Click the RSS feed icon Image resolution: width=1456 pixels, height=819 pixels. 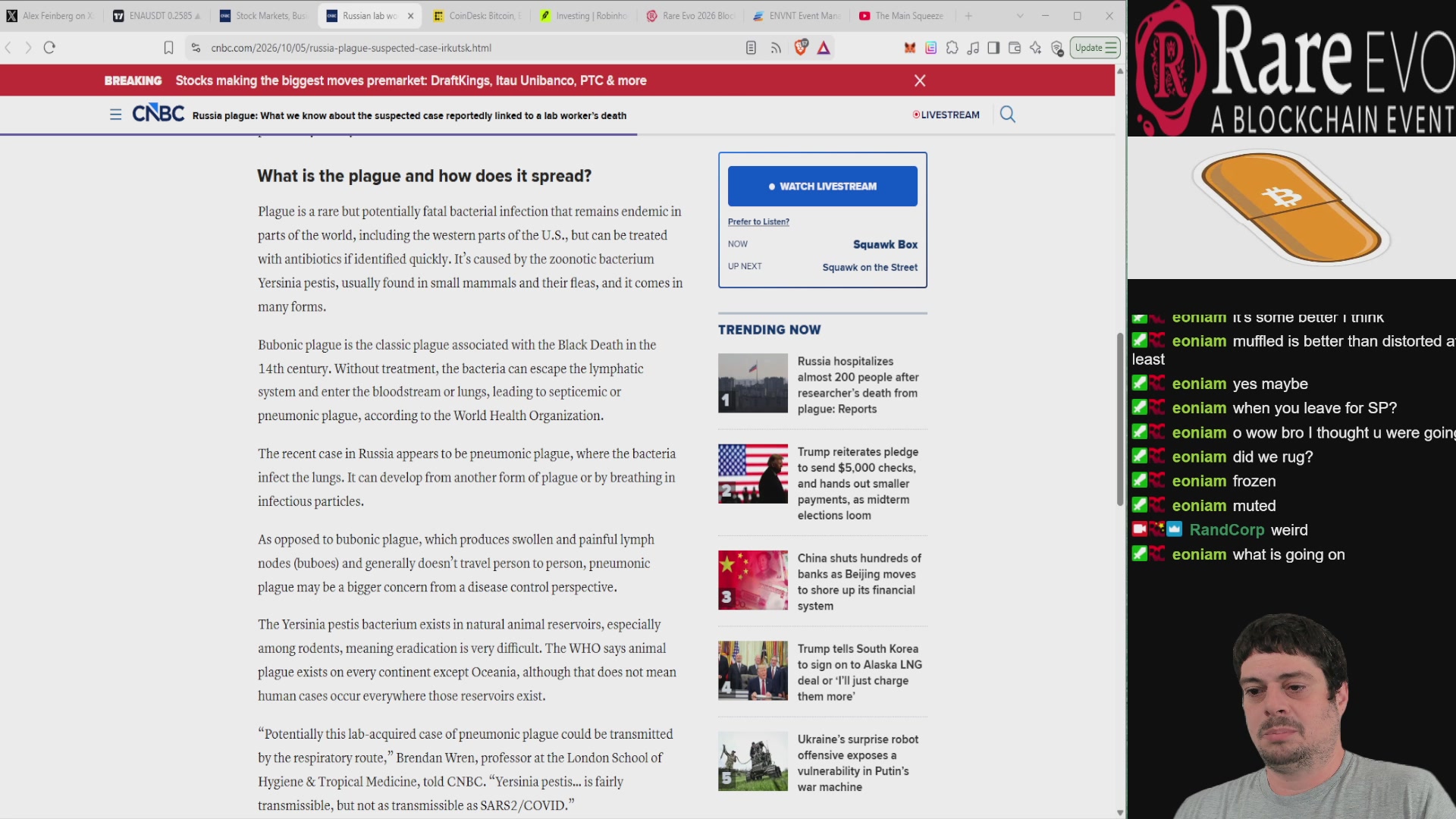(x=776, y=48)
